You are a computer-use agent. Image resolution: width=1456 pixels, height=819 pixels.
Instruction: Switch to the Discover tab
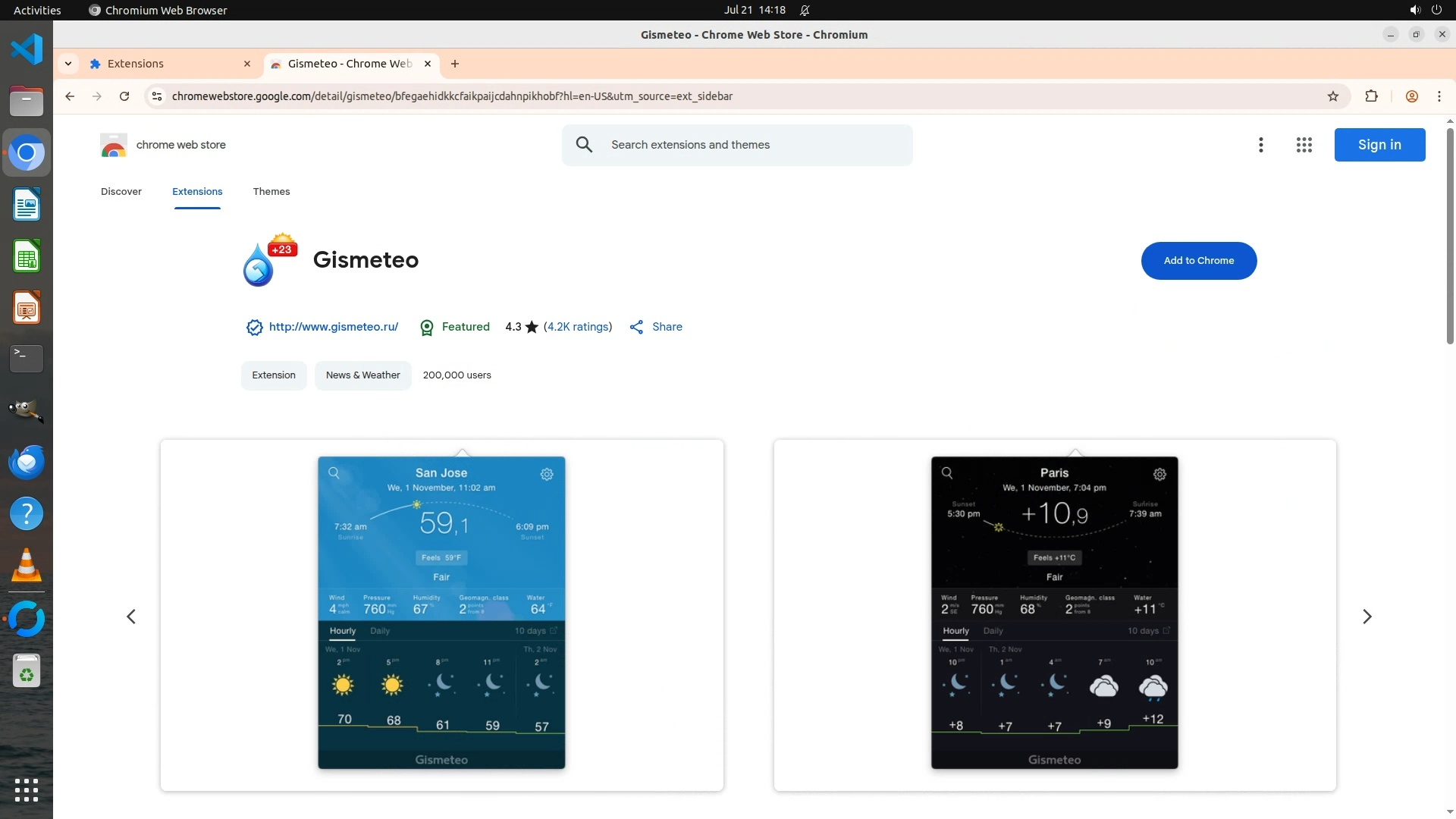click(x=121, y=192)
